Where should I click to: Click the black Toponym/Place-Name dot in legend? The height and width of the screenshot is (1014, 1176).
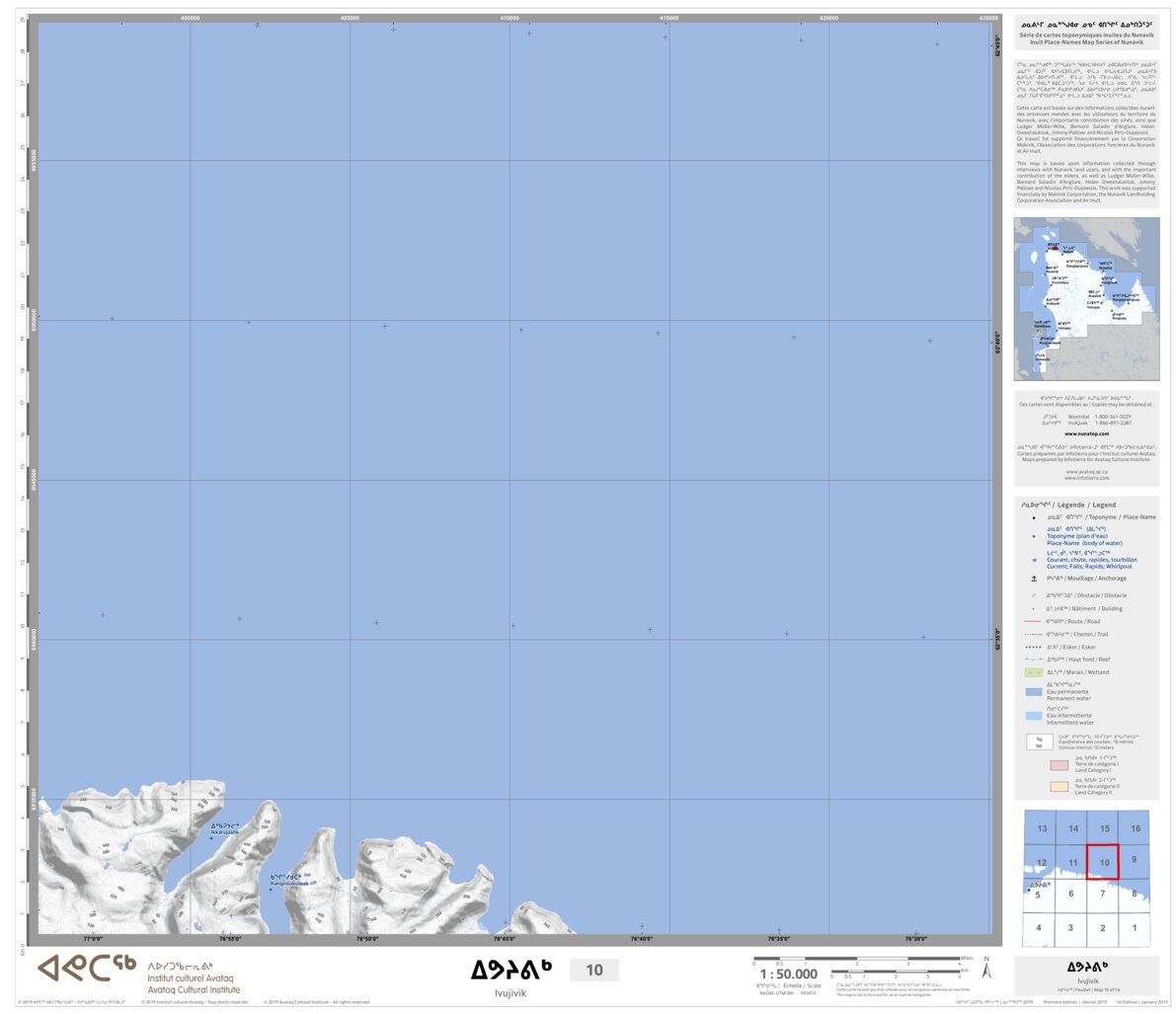coord(1033,516)
